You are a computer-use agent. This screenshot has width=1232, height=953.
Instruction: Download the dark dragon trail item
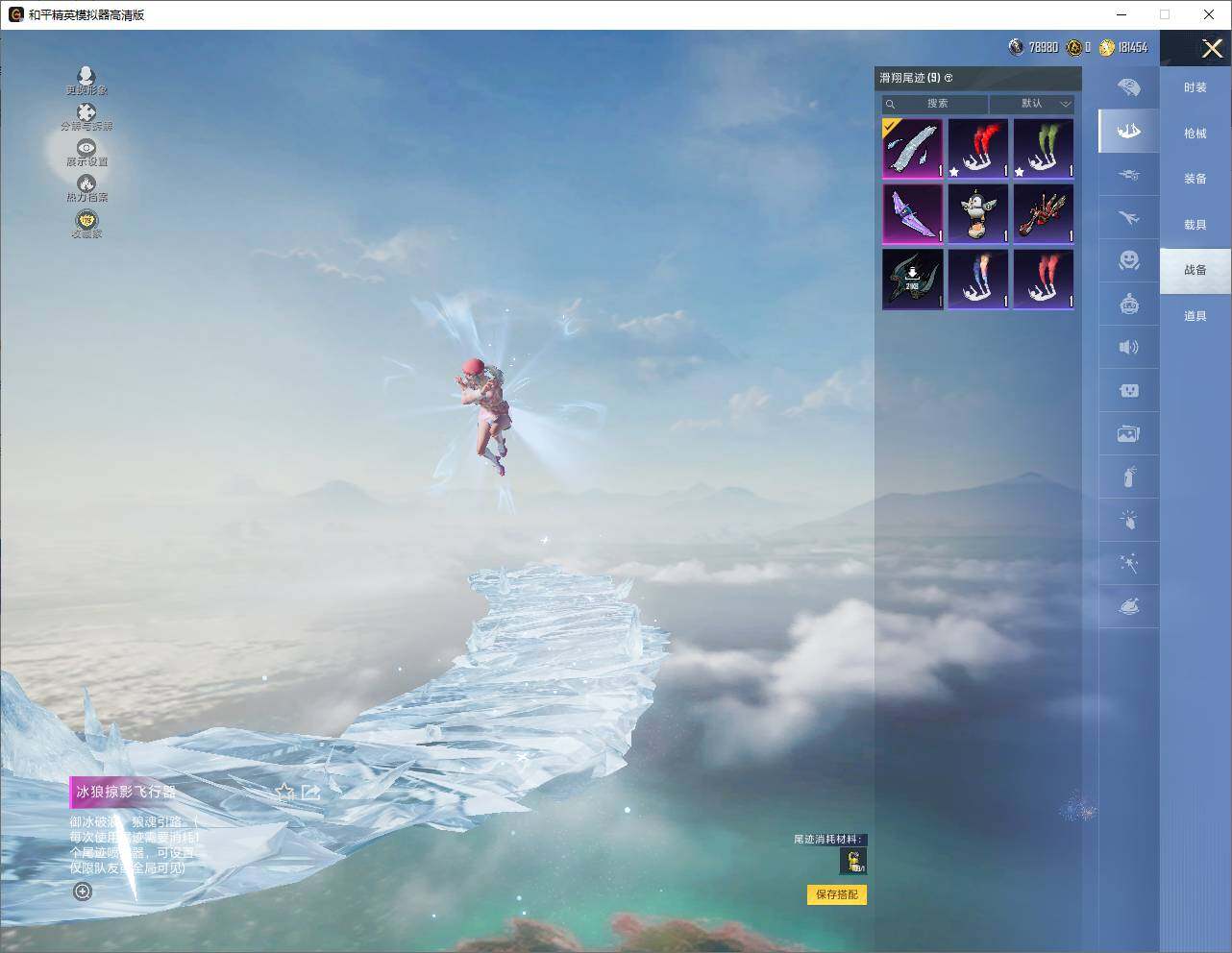[913, 279]
